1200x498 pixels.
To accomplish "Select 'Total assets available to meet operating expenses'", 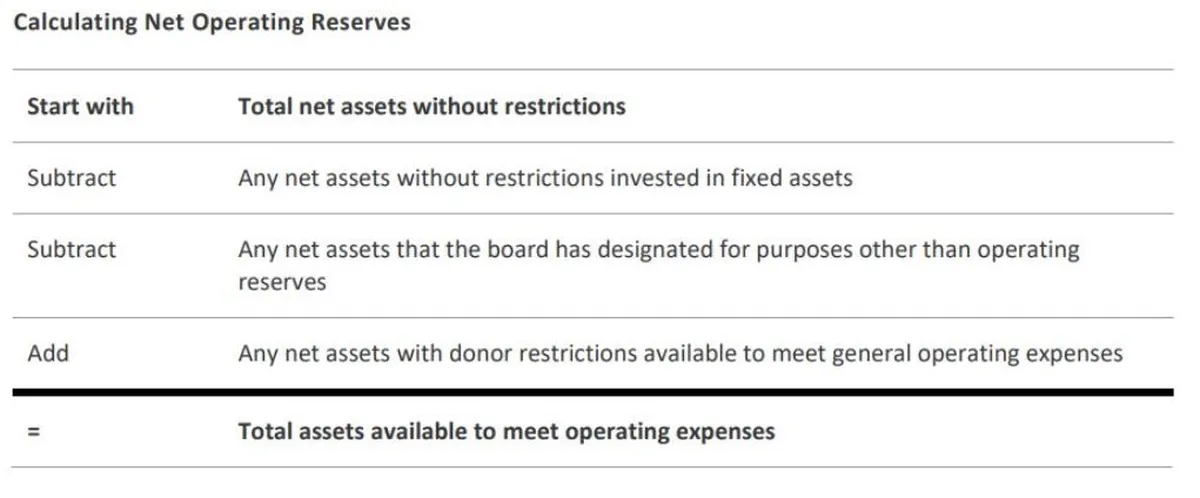I will (506, 432).
